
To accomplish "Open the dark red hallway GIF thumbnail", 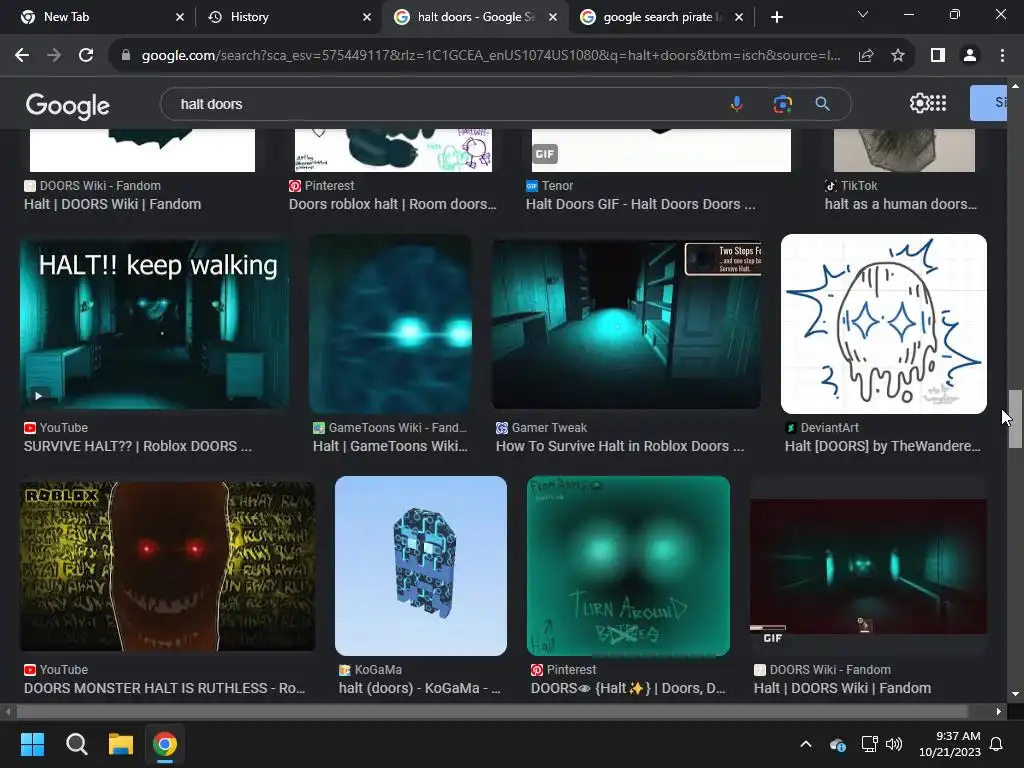I will 868,566.
